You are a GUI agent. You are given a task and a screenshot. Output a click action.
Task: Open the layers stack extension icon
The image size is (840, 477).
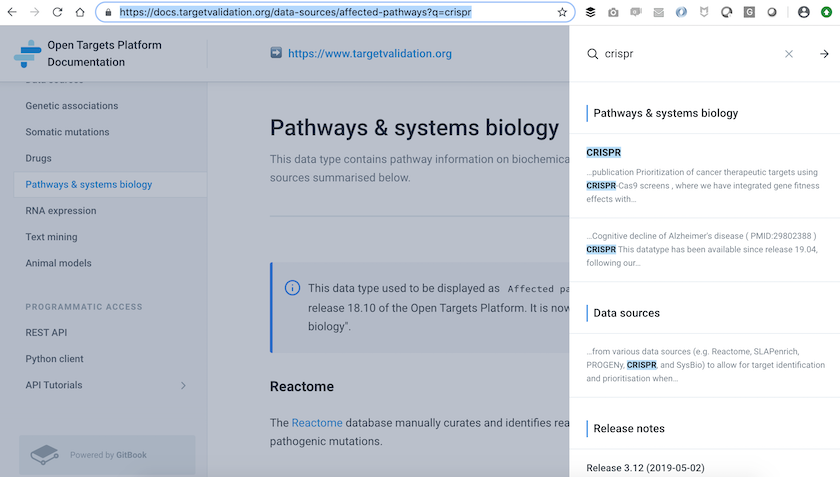pyautogui.click(x=590, y=12)
